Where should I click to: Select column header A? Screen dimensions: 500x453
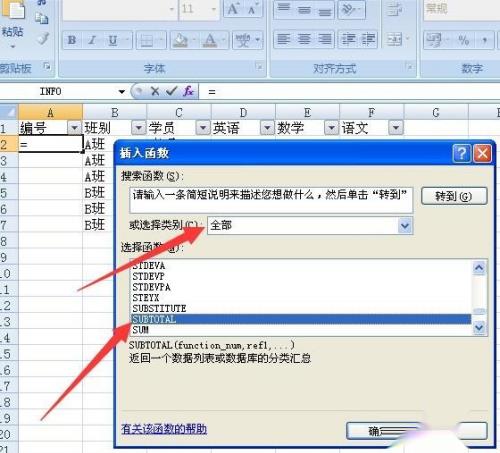(x=50, y=112)
